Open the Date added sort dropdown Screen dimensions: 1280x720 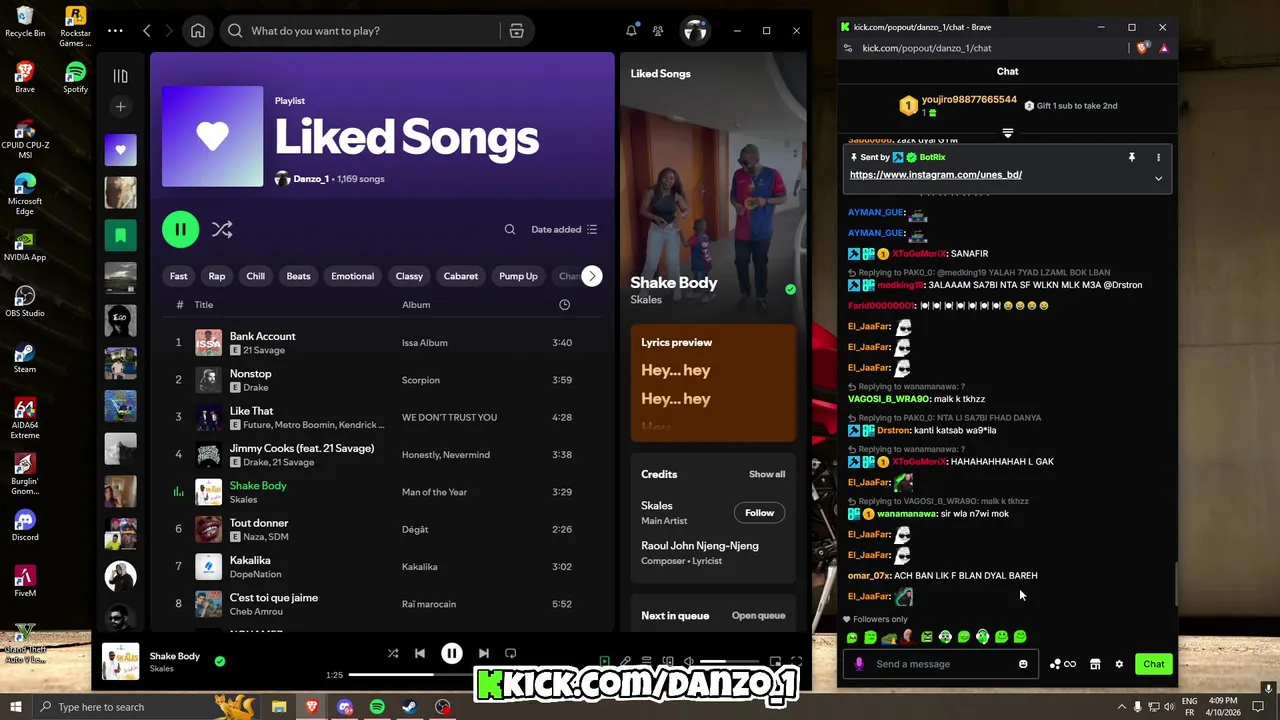click(x=564, y=230)
